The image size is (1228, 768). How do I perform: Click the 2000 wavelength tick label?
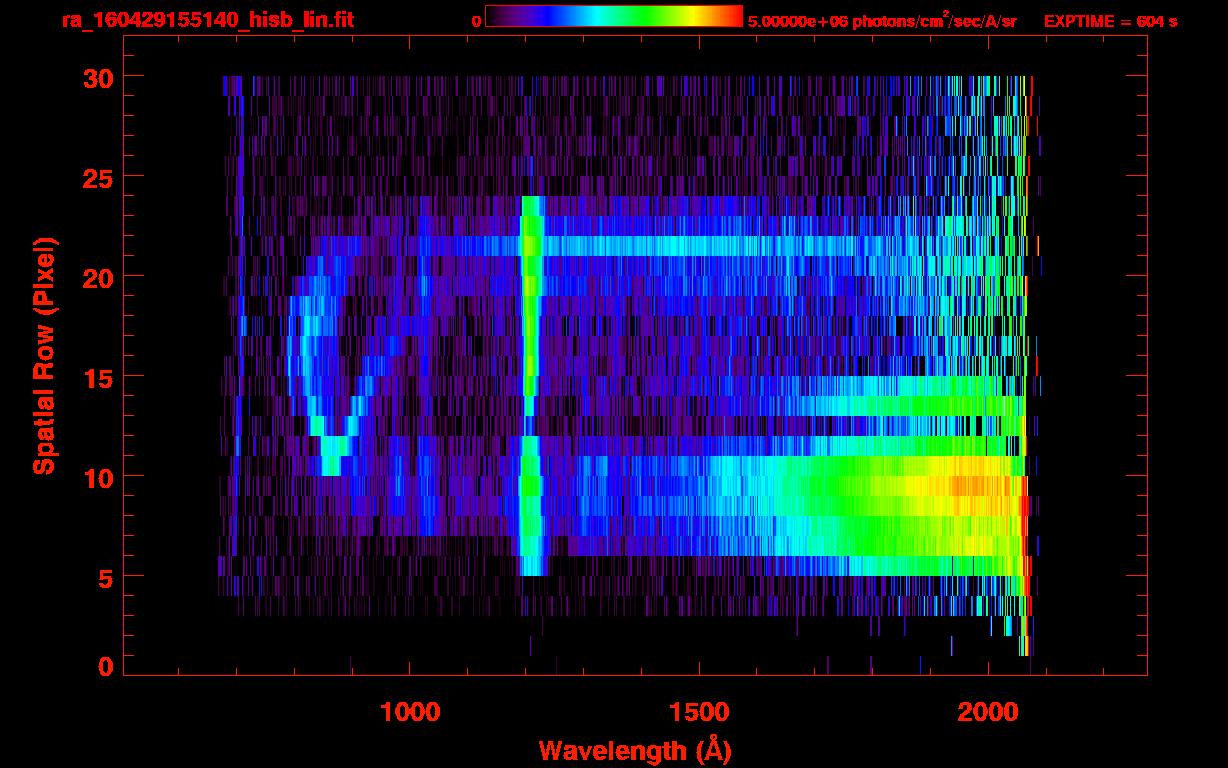987,712
